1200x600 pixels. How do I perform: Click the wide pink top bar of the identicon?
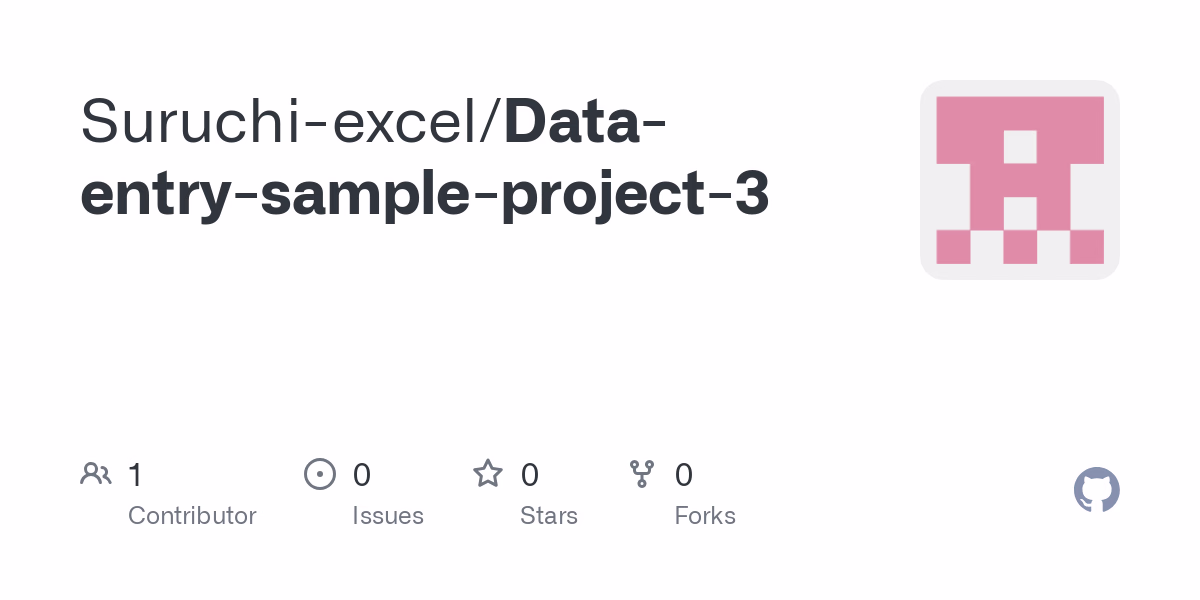1020,113
